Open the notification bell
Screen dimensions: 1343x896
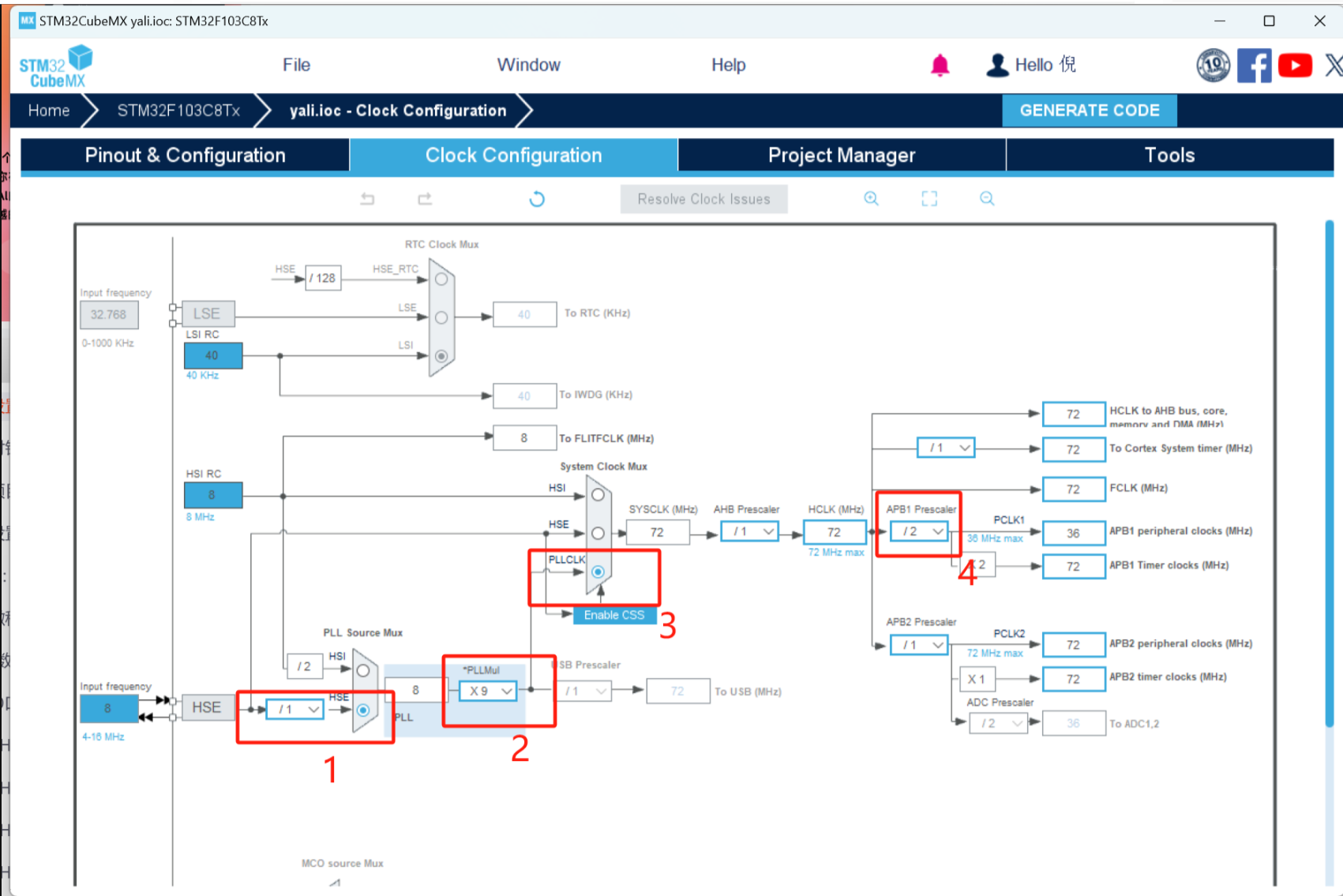point(940,65)
